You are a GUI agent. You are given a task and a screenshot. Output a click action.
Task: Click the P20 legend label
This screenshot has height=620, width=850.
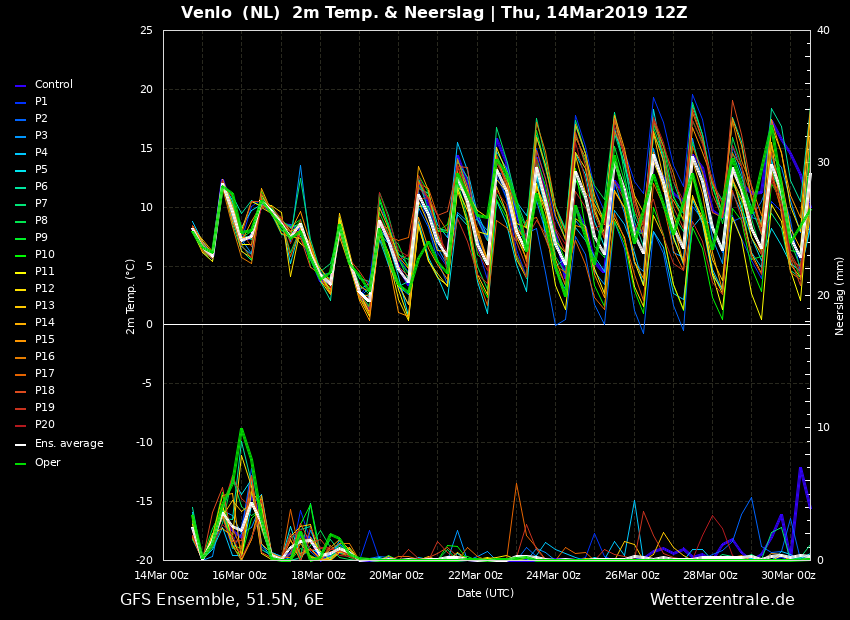[44, 425]
